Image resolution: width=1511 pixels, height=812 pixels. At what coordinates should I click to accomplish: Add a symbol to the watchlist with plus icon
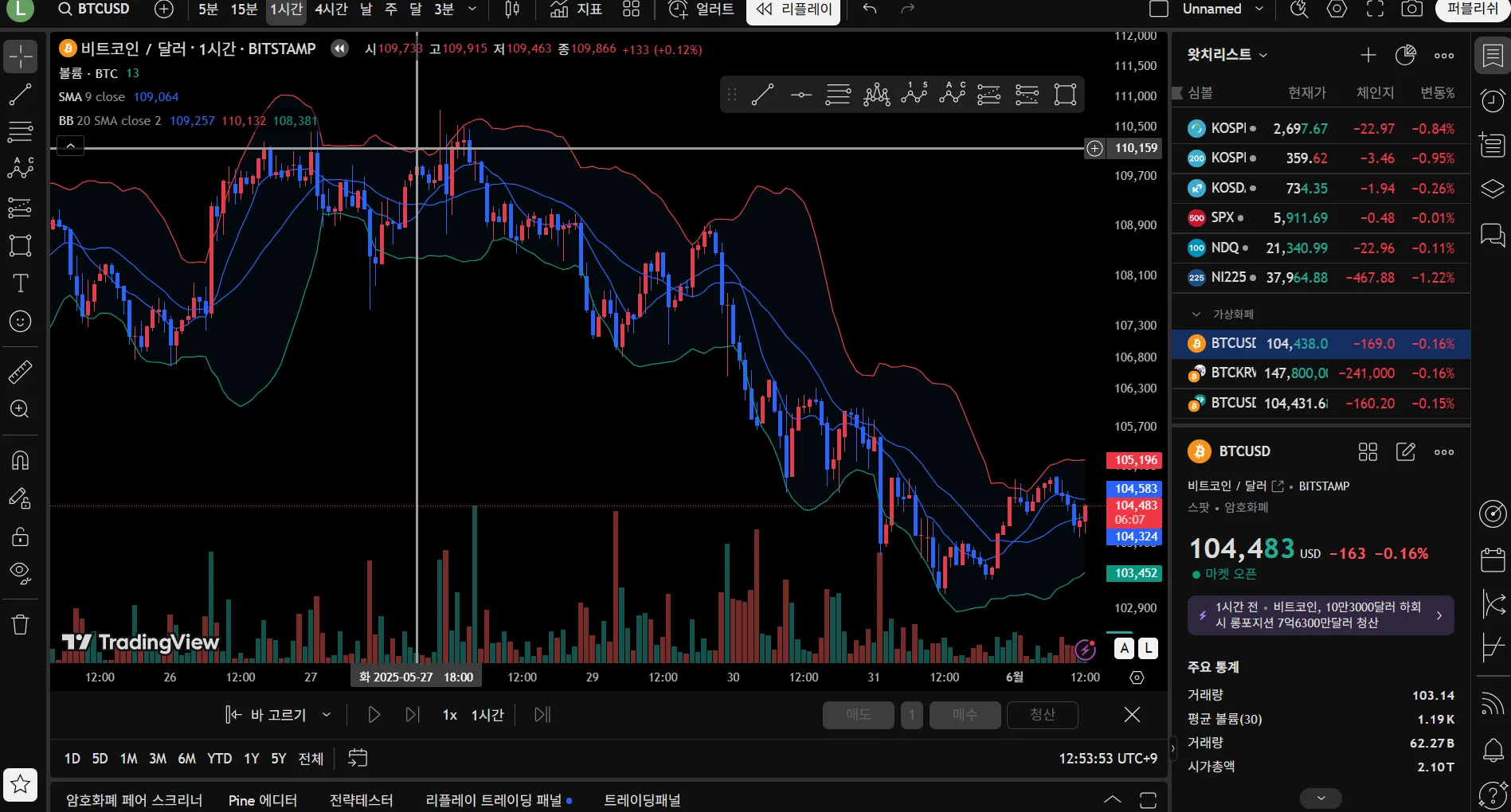click(1368, 55)
